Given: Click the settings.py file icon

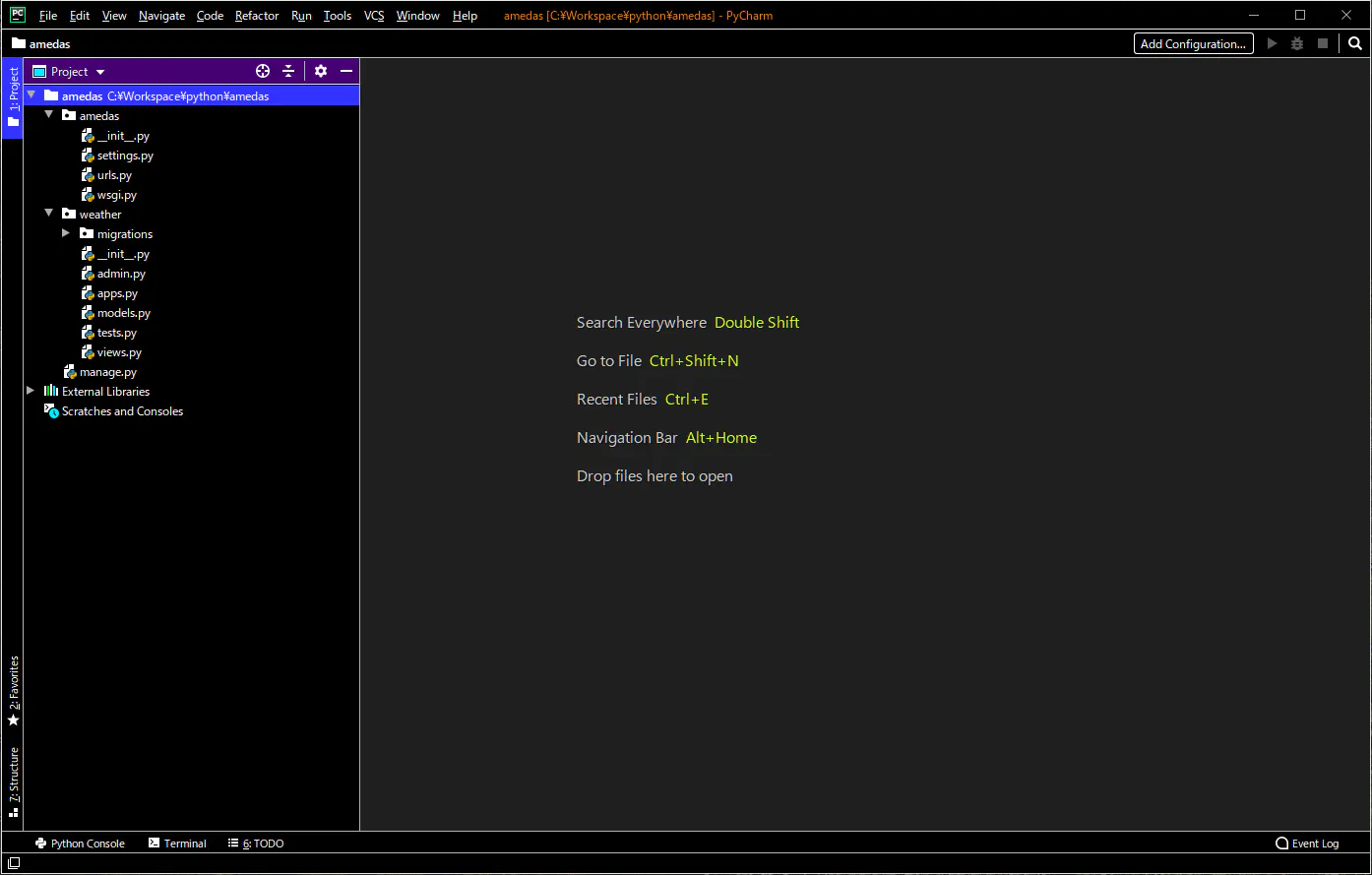Looking at the screenshot, I should pyautogui.click(x=88, y=156).
